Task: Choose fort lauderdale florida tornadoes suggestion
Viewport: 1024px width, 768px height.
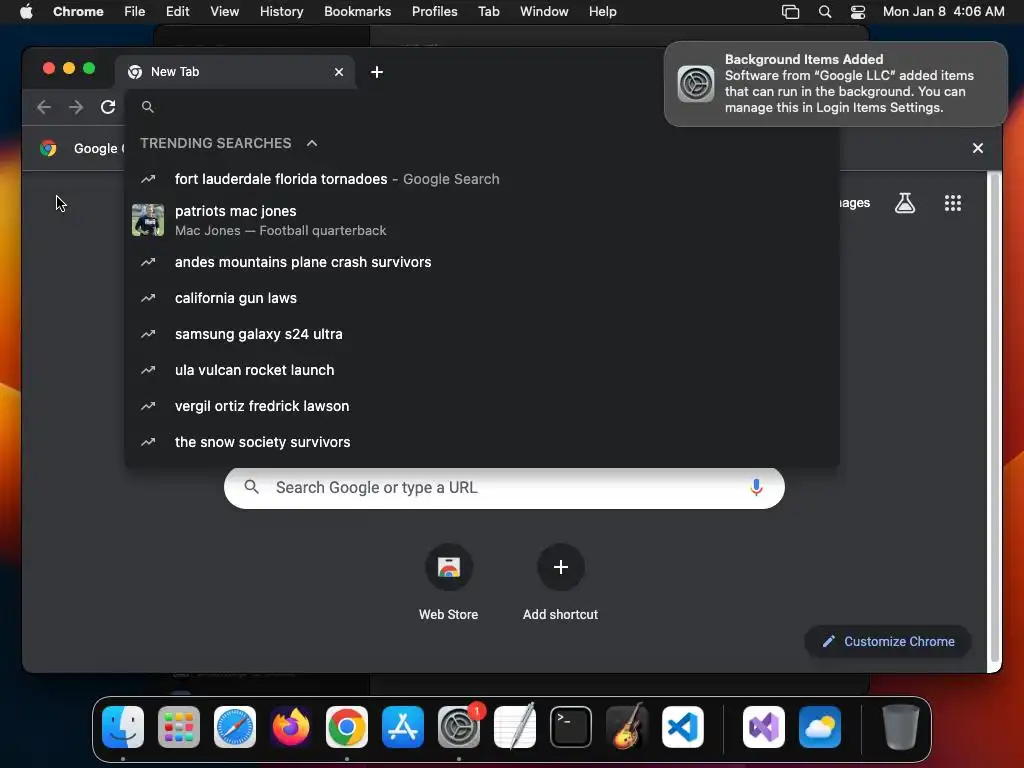Action: [482, 179]
